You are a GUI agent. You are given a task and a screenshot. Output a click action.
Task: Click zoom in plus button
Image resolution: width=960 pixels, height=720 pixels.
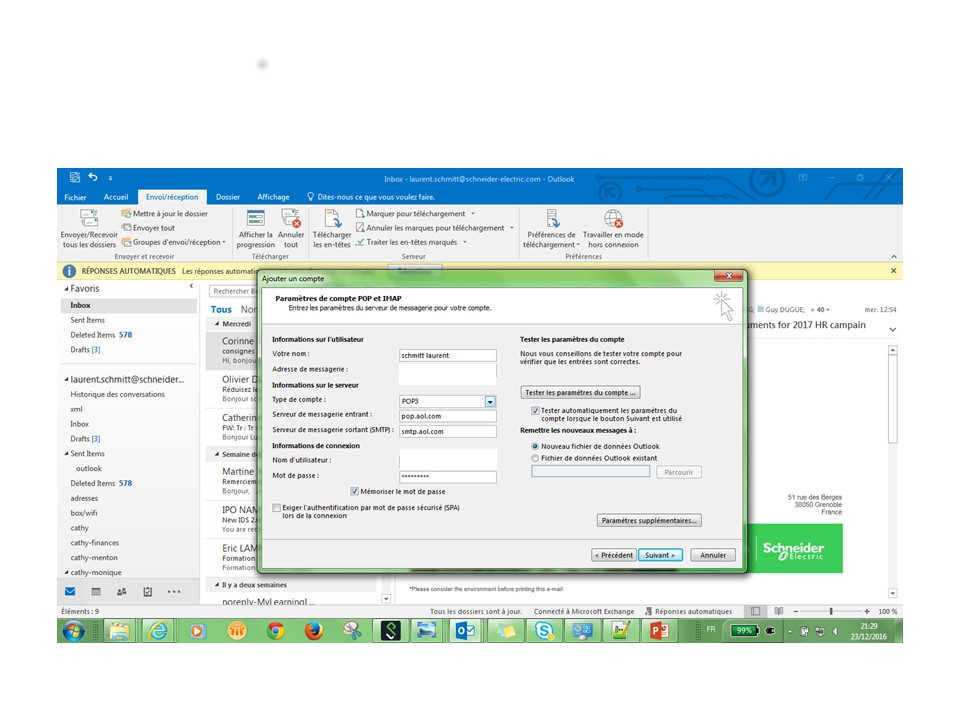click(x=867, y=611)
